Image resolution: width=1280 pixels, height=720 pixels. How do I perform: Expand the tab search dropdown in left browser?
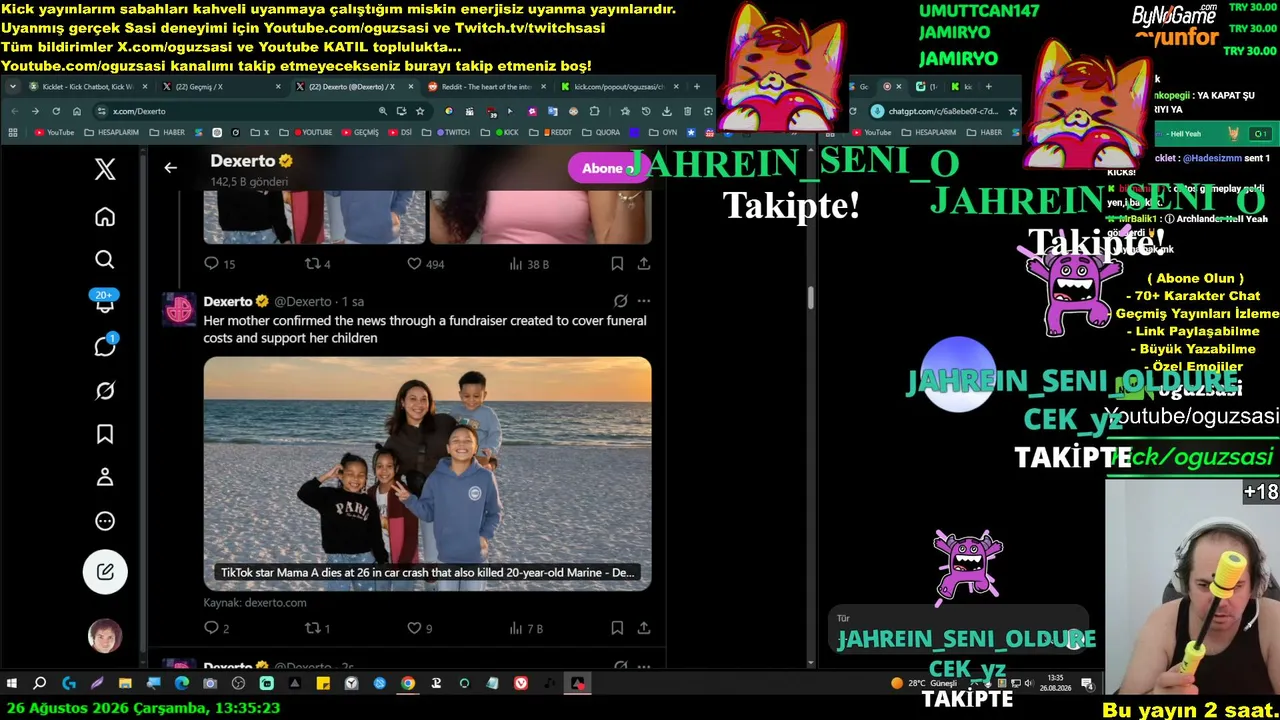tap(13, 87)
